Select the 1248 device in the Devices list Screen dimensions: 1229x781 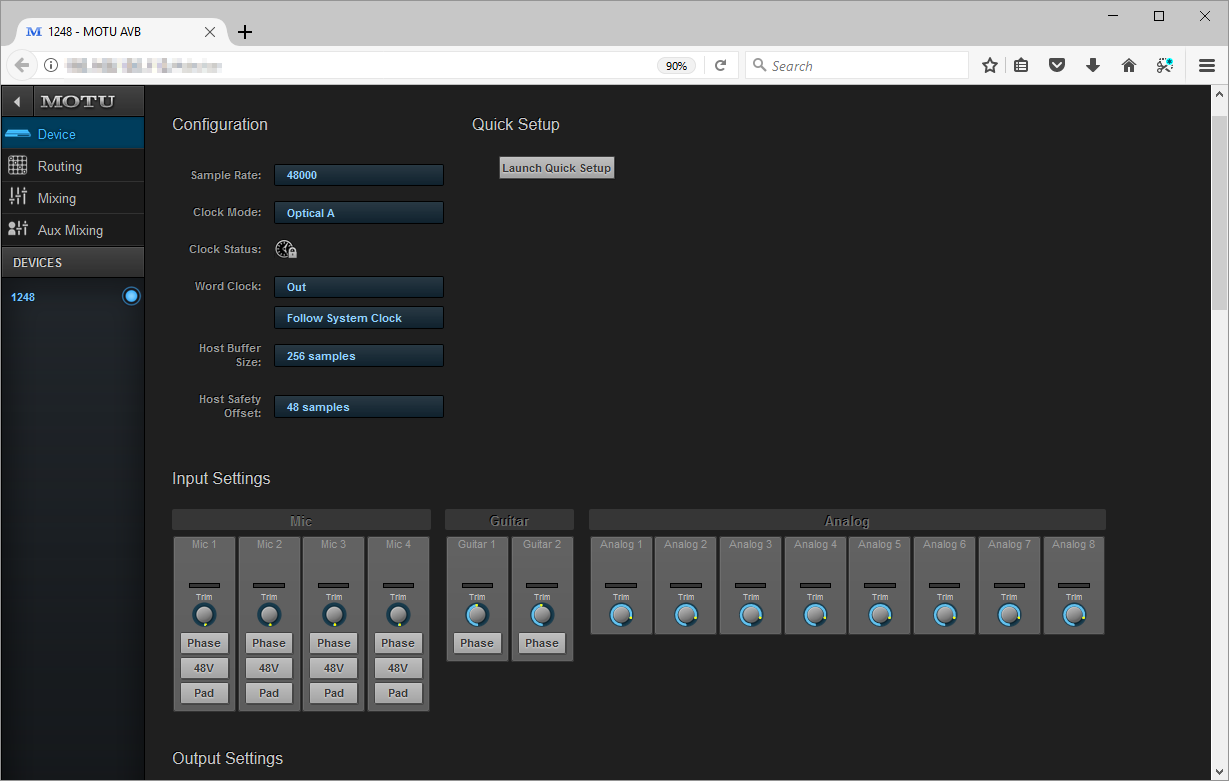coord(72,297)
